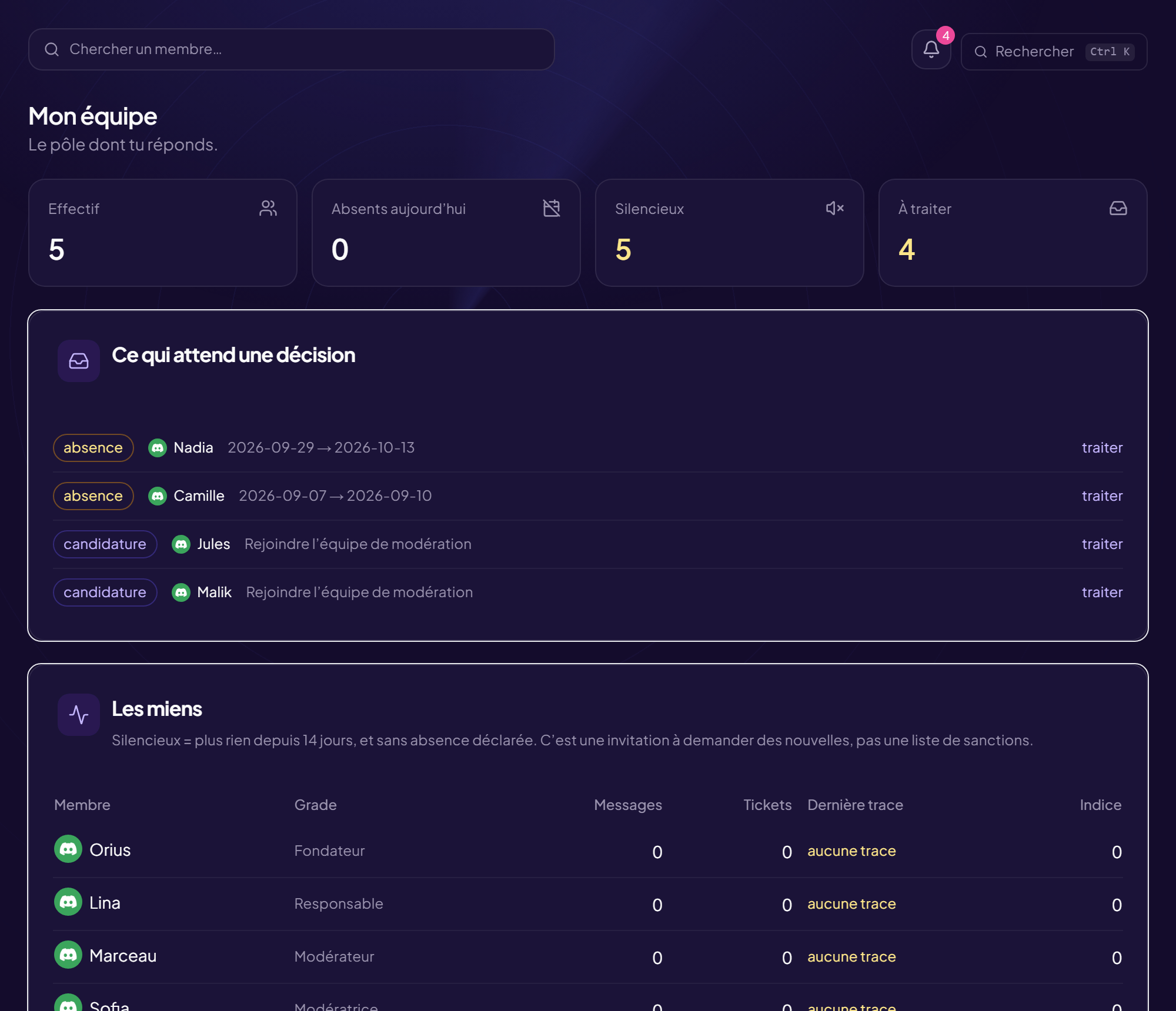The width and height of the screenshot is (1176, 1011).
Task: Click the inbox icon beside 'Ce qui attend une décision'
Action: (x=79, y=361)
